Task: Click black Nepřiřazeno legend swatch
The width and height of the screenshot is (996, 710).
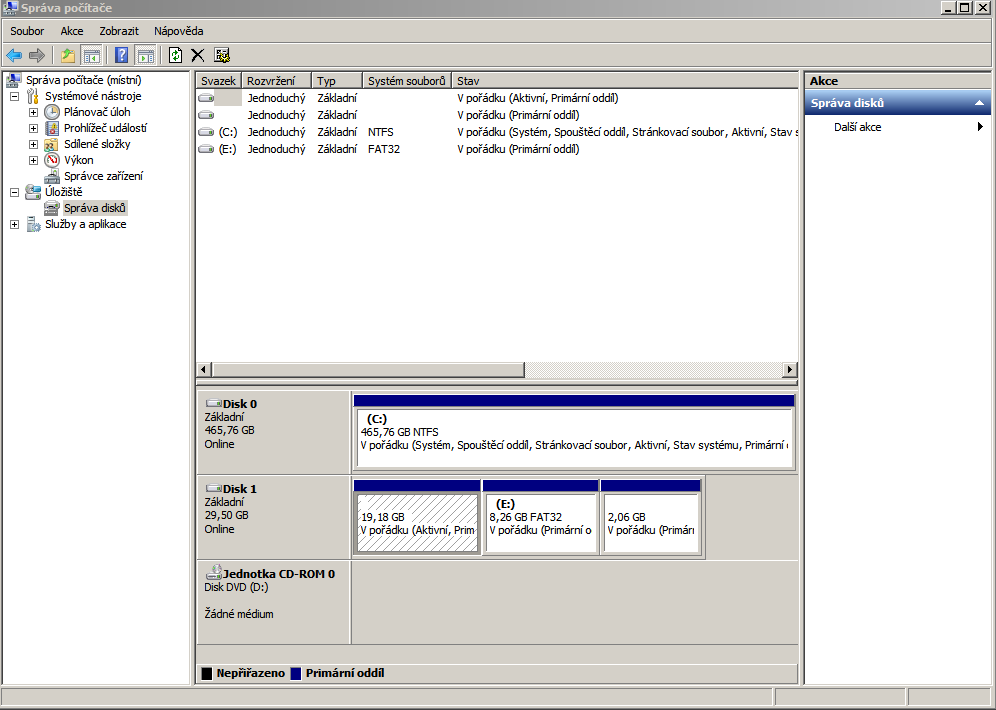Action: coord(206,673)
